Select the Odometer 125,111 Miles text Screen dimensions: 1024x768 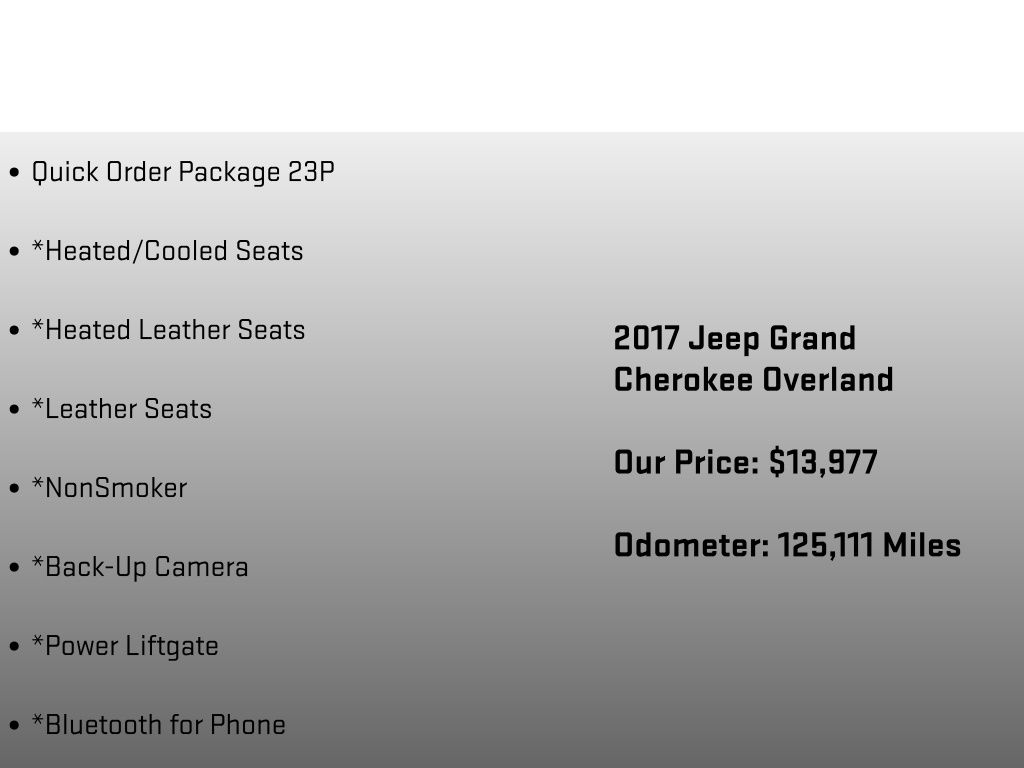point(787,546)
